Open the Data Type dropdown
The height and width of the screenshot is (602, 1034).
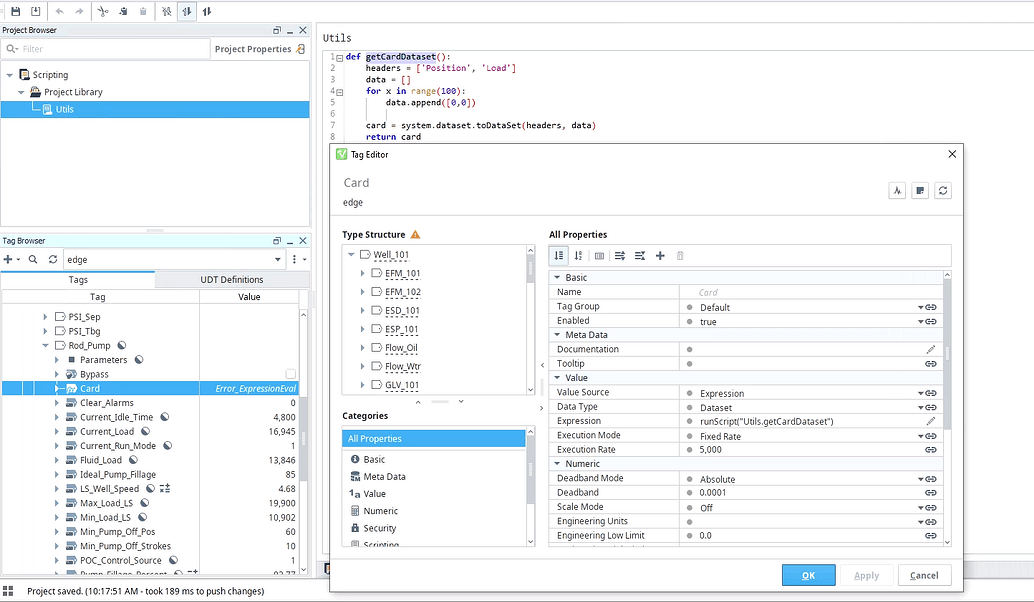tap(920, 407)
